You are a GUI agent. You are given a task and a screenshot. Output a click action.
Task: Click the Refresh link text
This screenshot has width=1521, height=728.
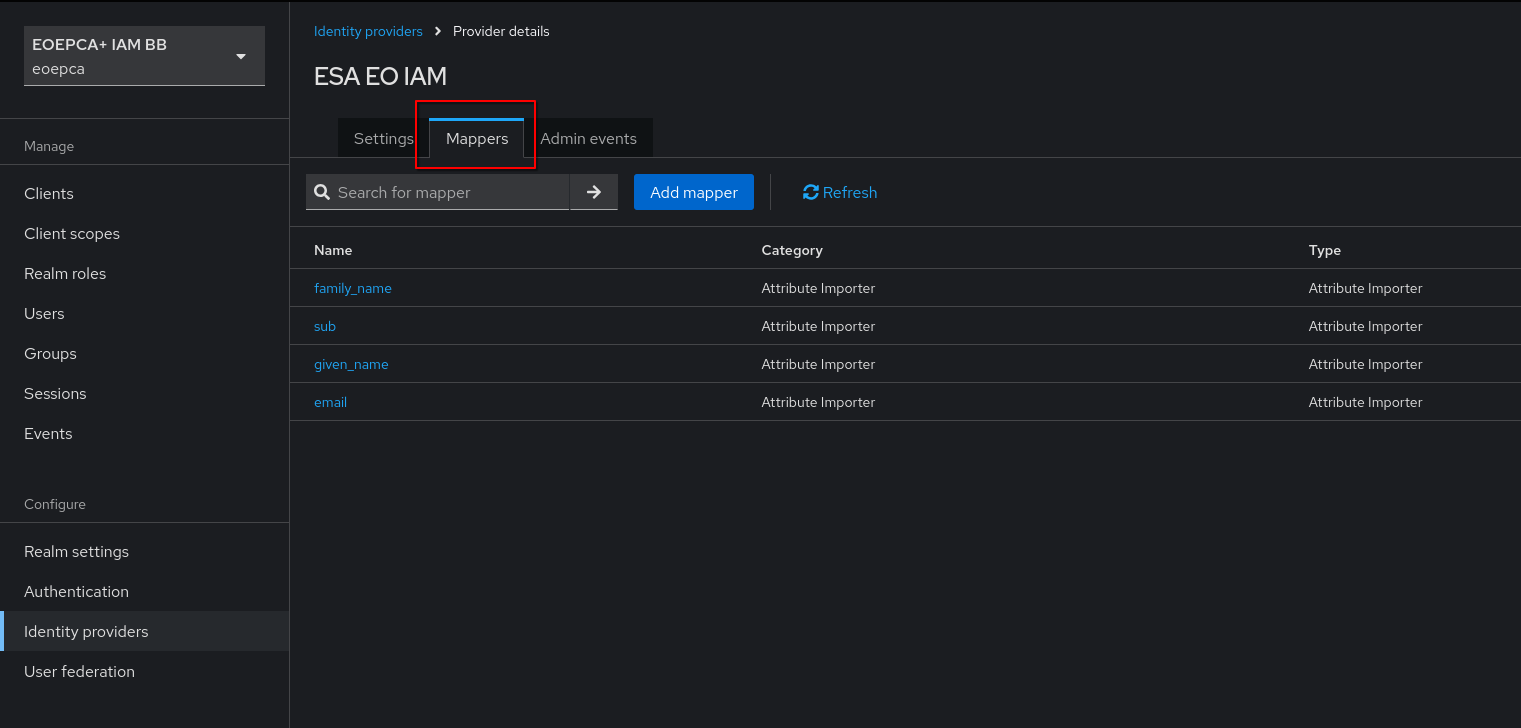click(850, 192)
